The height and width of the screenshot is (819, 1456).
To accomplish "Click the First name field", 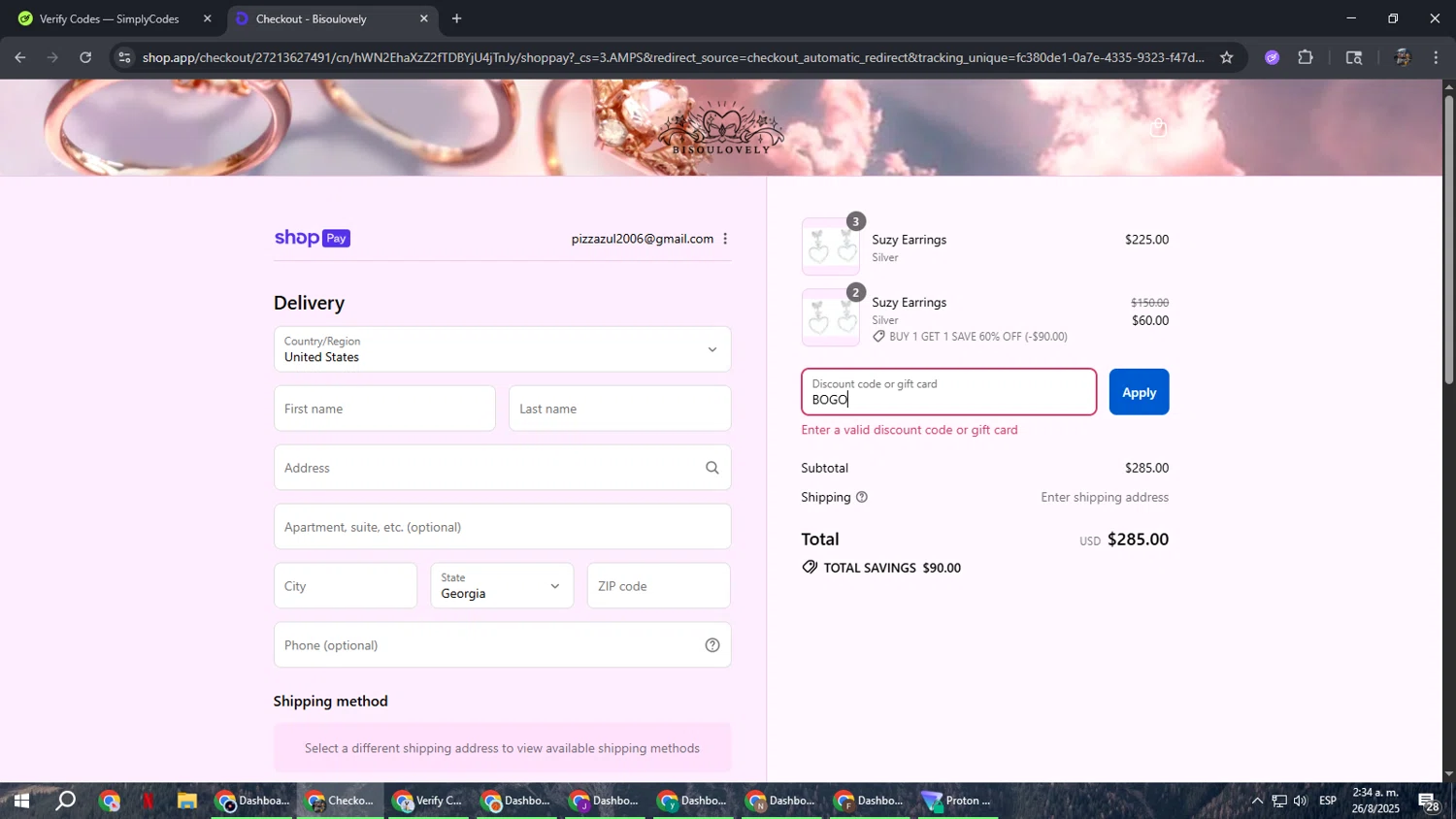I will 384,409.
